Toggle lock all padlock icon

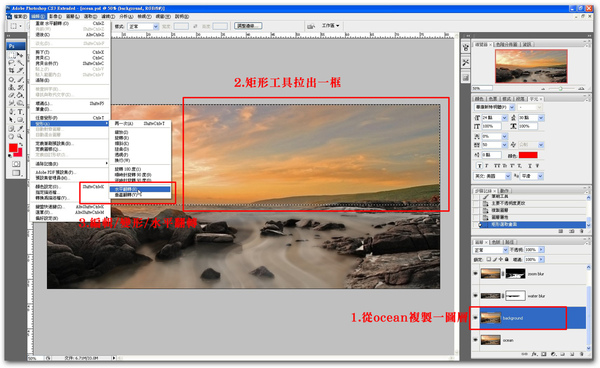(507, 259)
